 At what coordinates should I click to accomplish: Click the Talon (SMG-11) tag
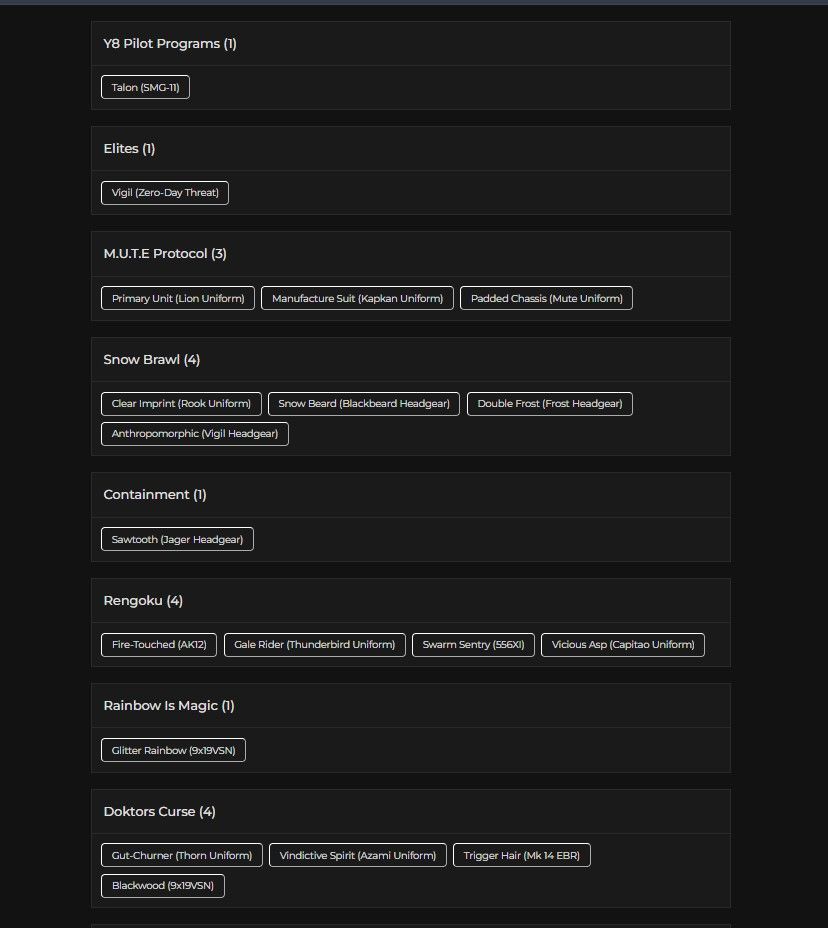pyautogui.click(x=145, y=87)
